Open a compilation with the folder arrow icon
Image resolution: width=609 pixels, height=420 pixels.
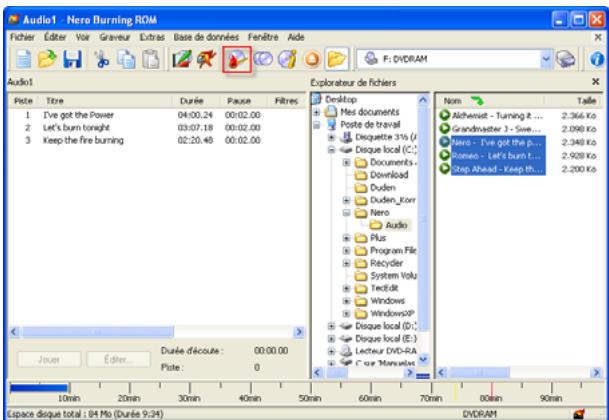pyautogui.click(x=47, y=59)
